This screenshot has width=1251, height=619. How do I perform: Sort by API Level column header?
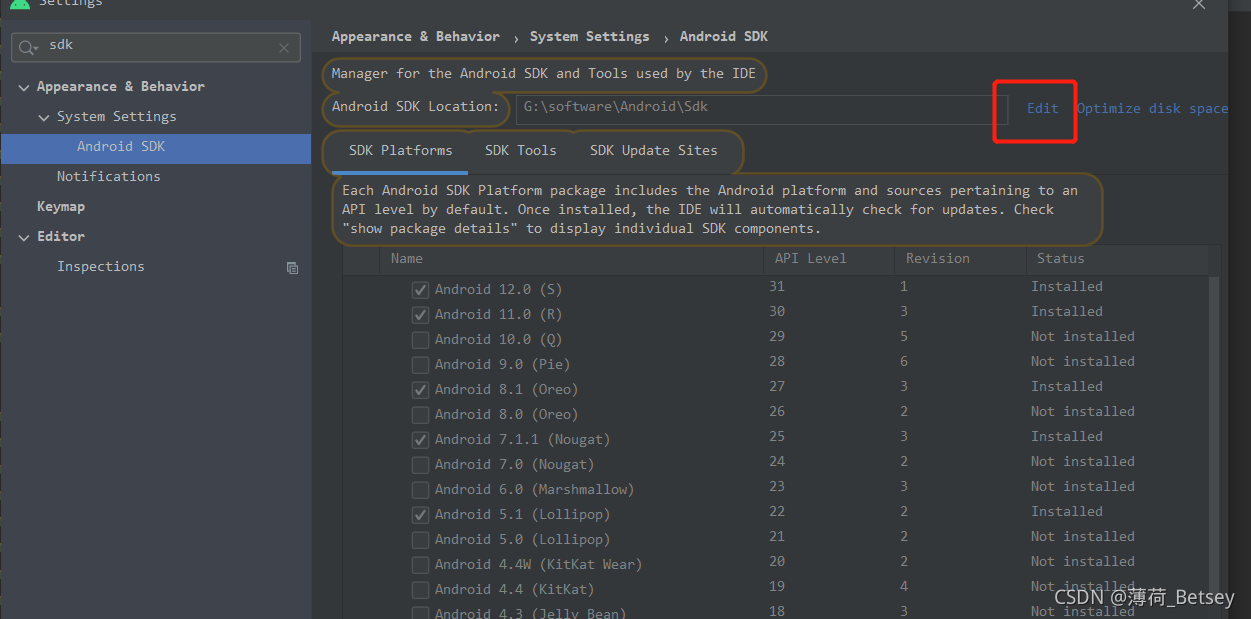tap(828, 259)
